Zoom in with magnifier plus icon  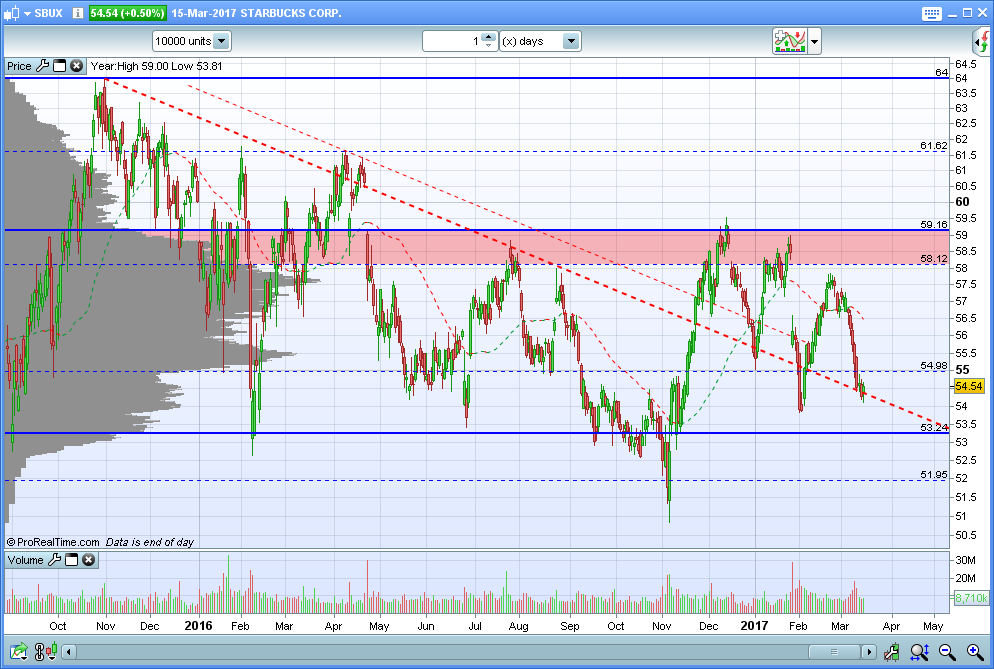[975, 651]
